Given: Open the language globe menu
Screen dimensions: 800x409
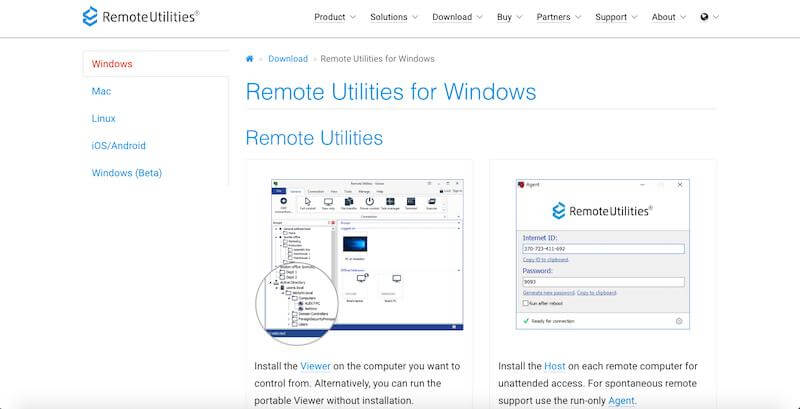Looking at the screenshot, I should [x=709, y=17].
